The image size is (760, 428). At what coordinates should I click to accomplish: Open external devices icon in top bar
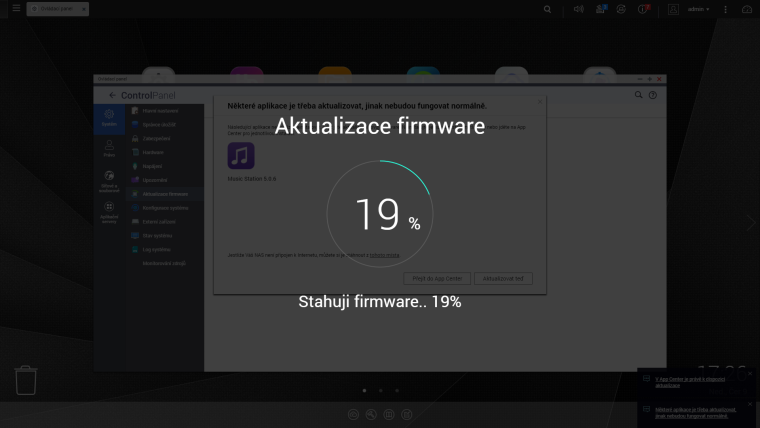coord(621,9)
